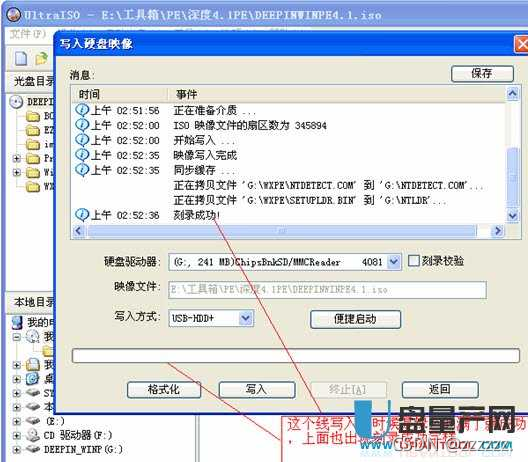Select the 映像写入完成 log entry

pos(205,155)
